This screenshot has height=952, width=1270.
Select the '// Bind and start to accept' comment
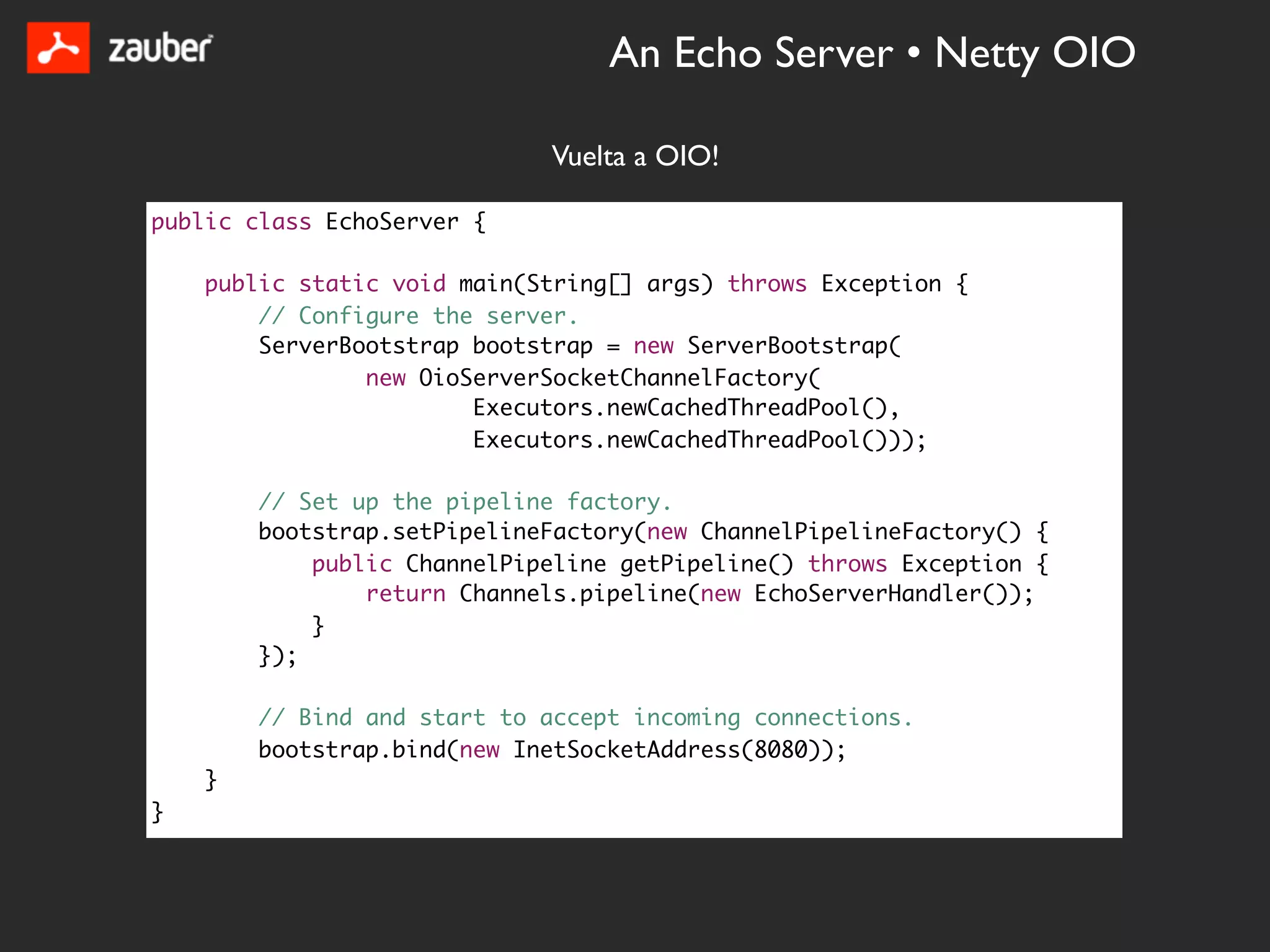tap(585, 718)
